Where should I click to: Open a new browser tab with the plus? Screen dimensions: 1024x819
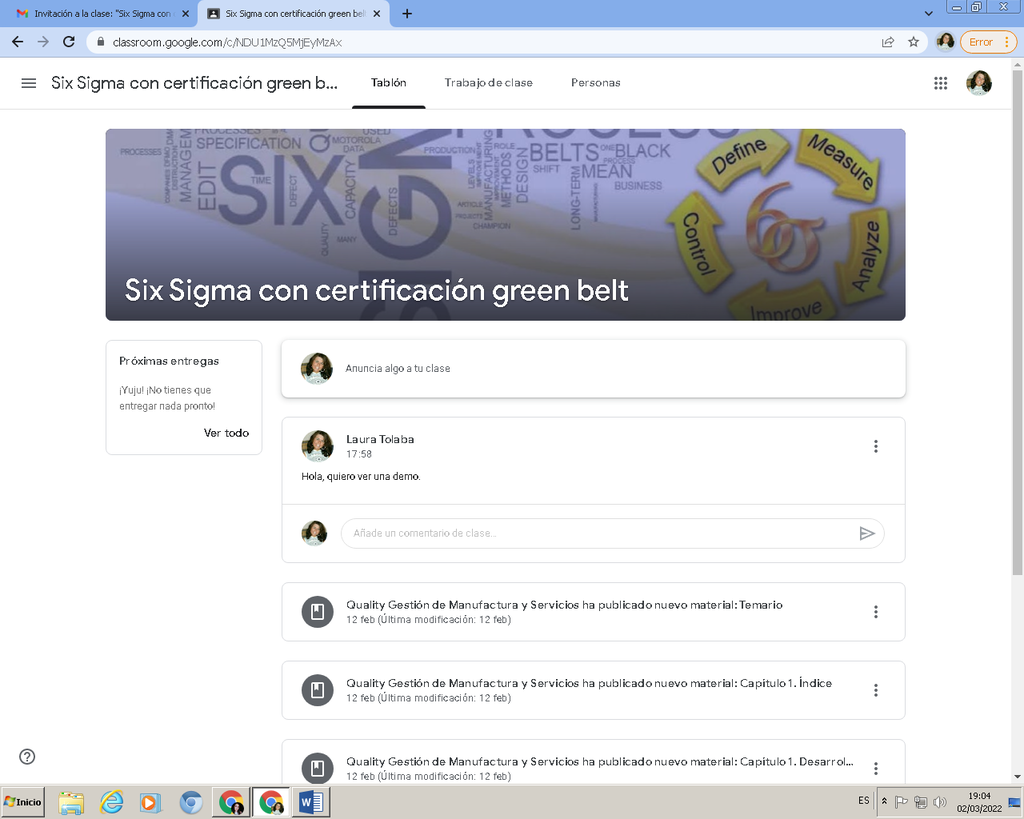tap(407, 14)
